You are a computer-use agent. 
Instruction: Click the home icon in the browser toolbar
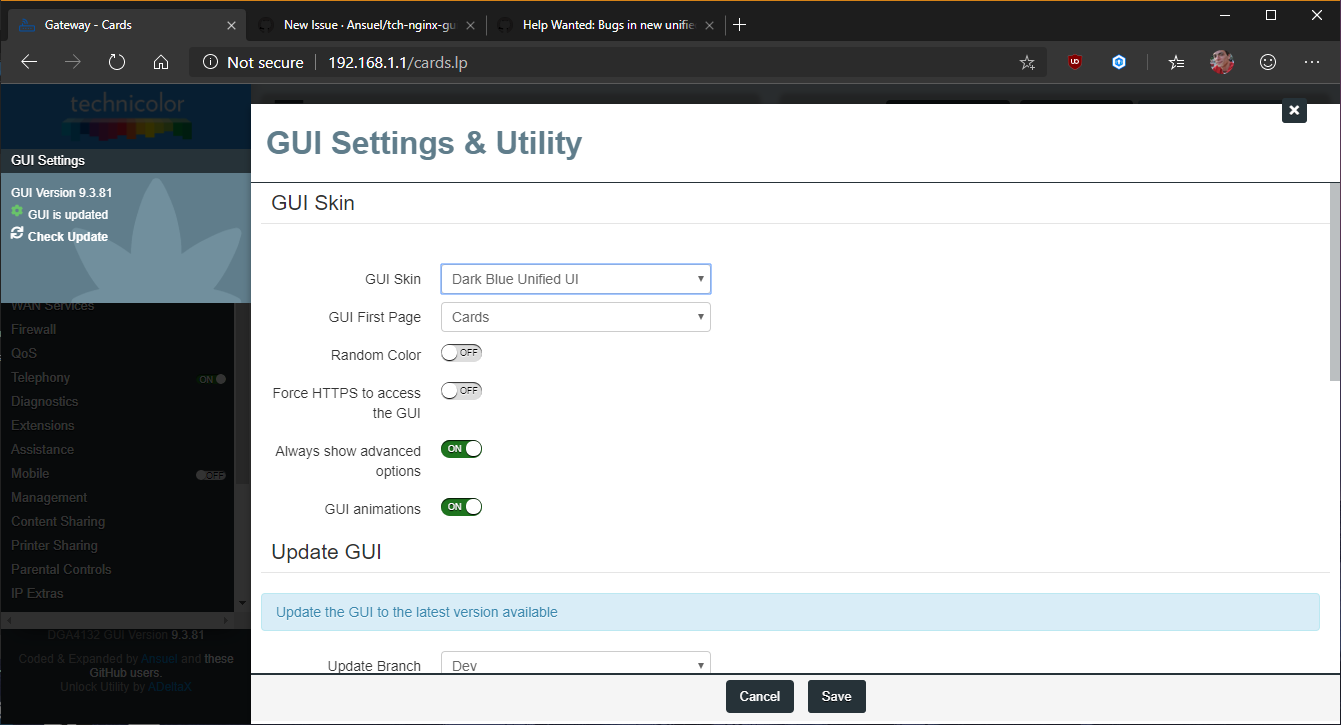pyautogui.click(x=160, y=61)
